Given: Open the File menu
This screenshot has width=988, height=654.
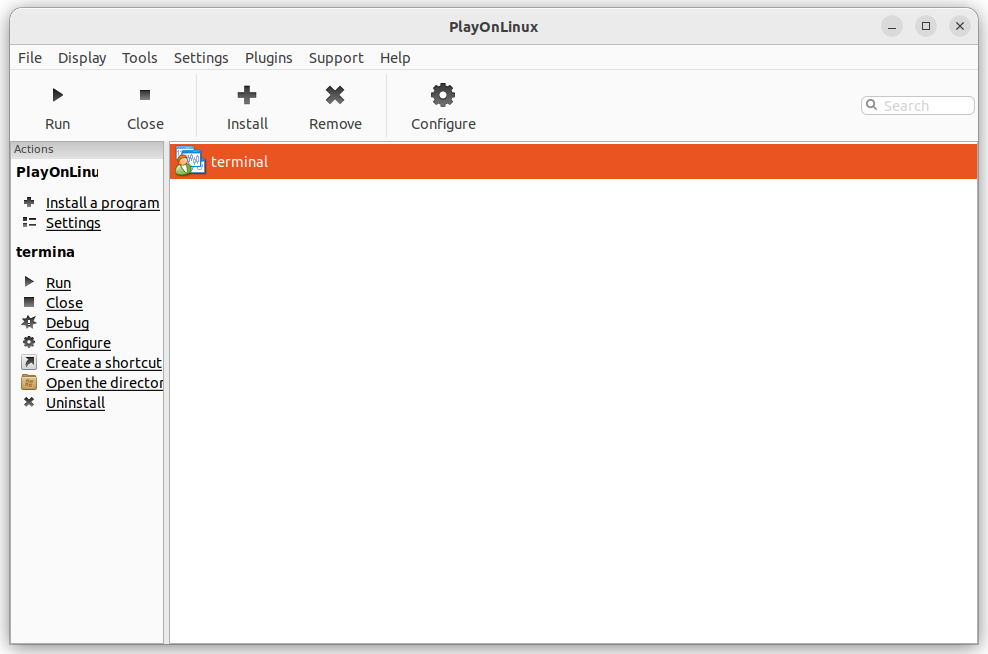Looking at the screenshot, I should [x=30, y=58].
